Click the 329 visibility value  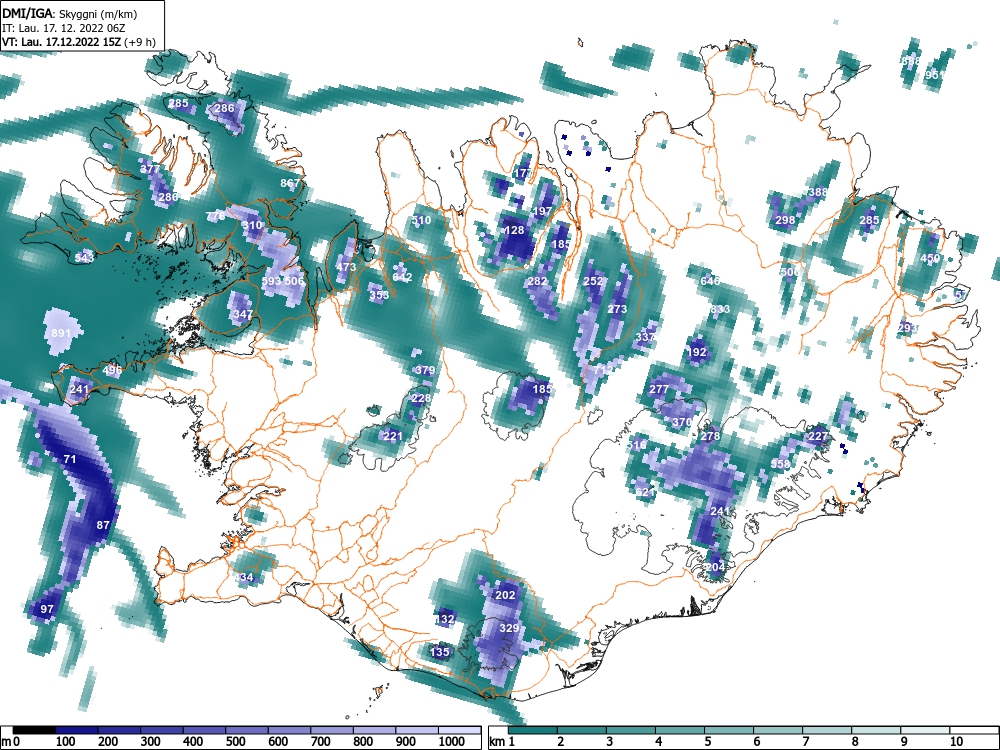(509, 628)
